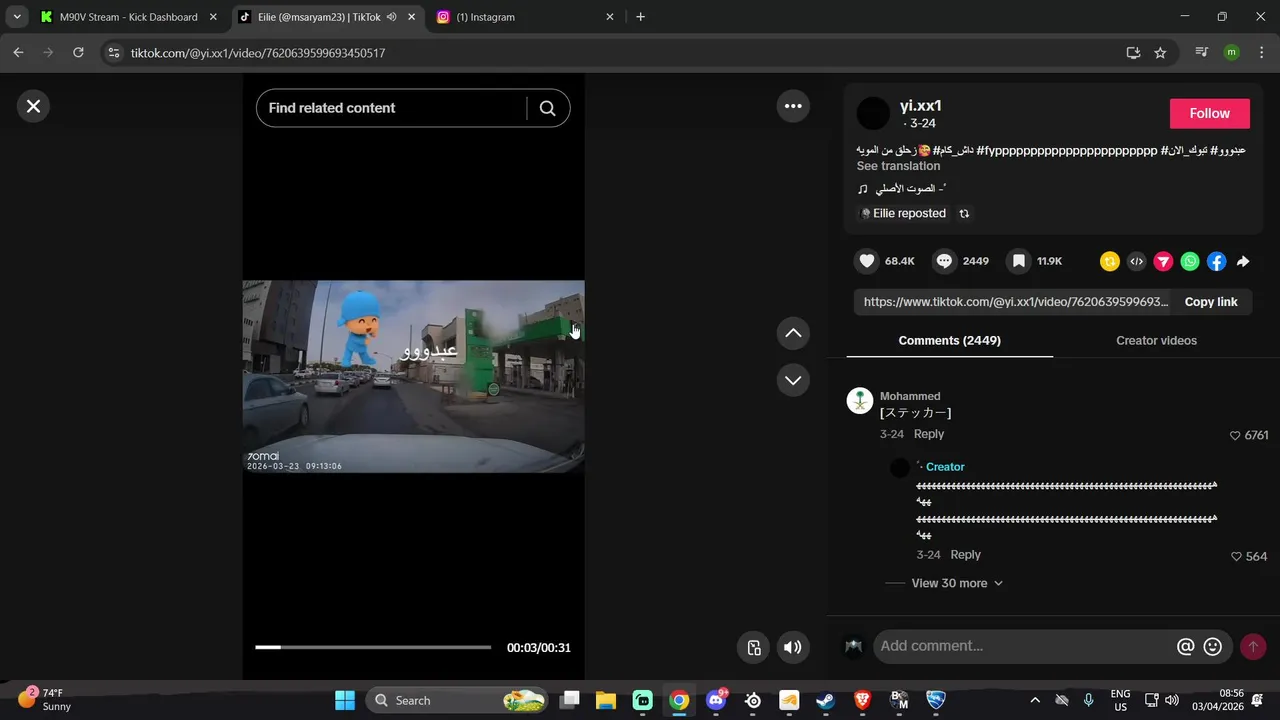Image resolution: width=1280 pixels, height=720 pixels.
Task: Open the emoji picker in comment box
Action: pos(1213,647)
